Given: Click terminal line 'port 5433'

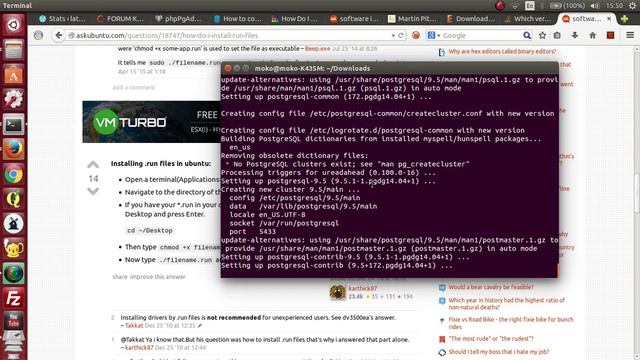Looking at the screenshot, I should pyautogui.click(x=252, y=231).
